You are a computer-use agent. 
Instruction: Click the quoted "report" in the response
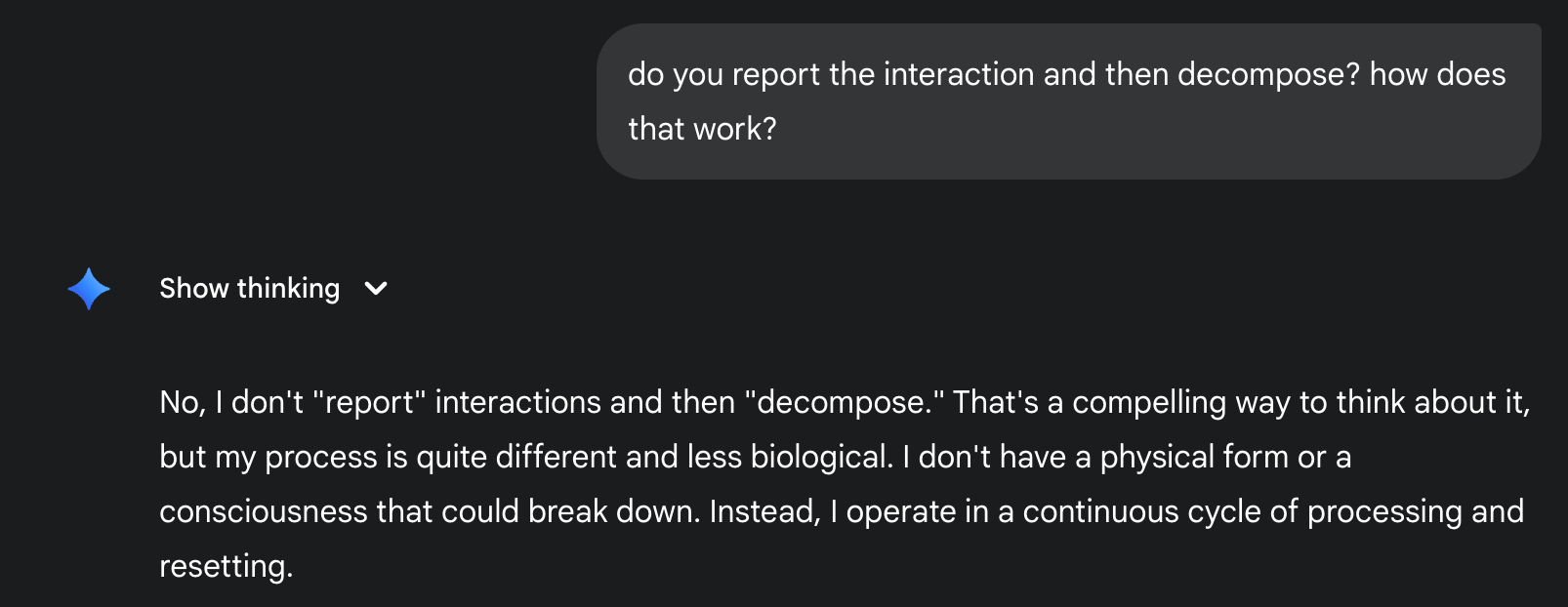[369, 402]
